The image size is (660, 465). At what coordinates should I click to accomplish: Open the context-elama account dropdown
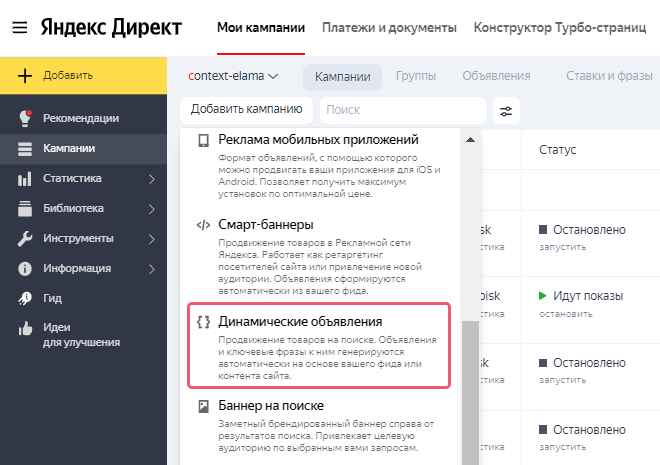233,76
